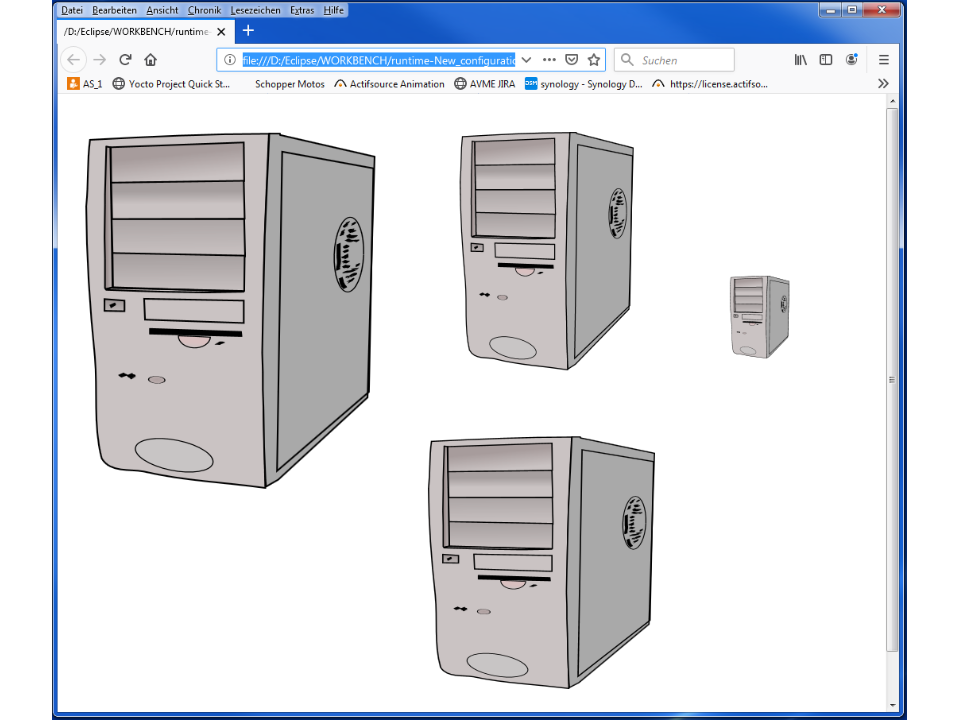Show more bookmarks overflow chevron
The image size is (960, 720).
pyautogui.click(x=883, y=84)
